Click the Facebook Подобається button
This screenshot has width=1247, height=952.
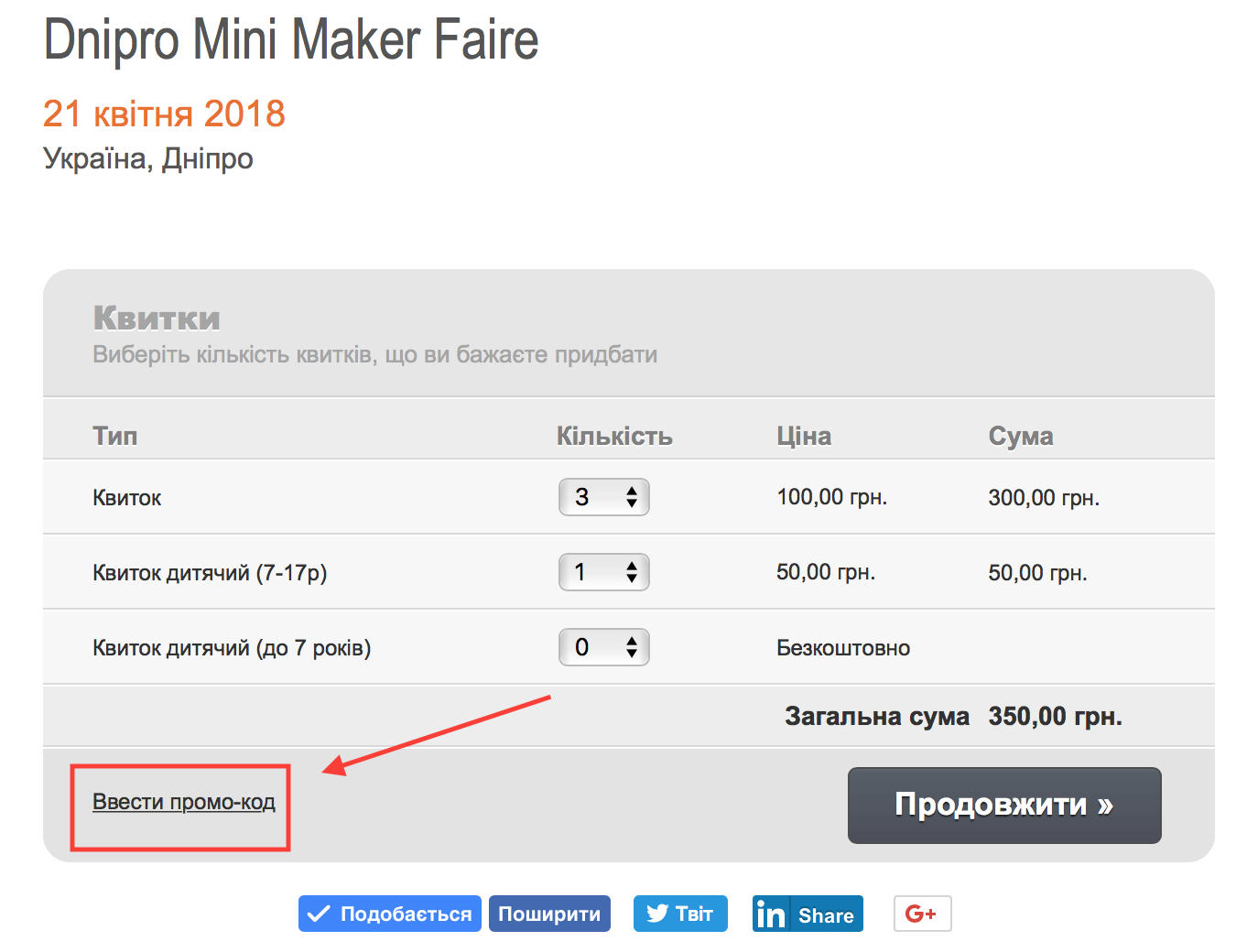(390, 914)
